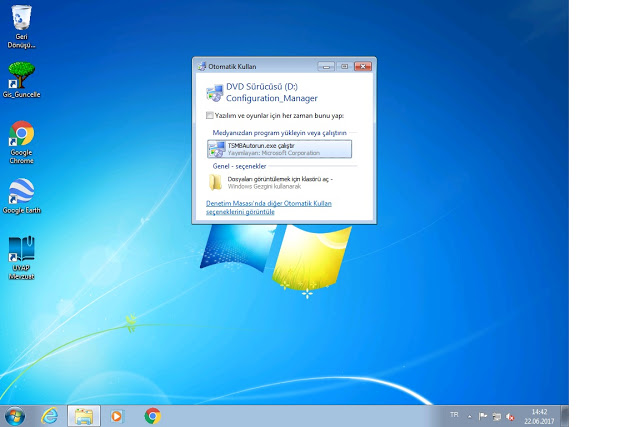The width and height of the screenshot is (640, 427).
Task: Close the Otomatik Kullan dialog
Action: (x=363, y=66)
